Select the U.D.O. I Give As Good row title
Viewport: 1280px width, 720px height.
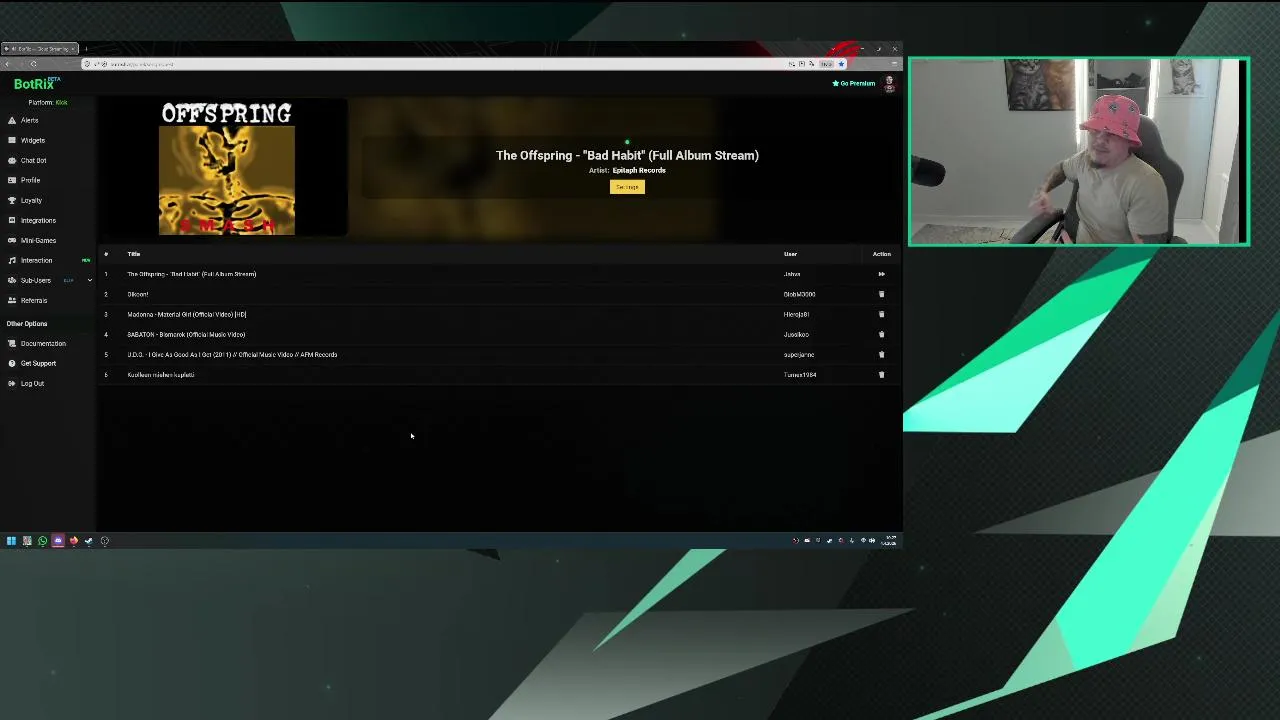point(232,354)
